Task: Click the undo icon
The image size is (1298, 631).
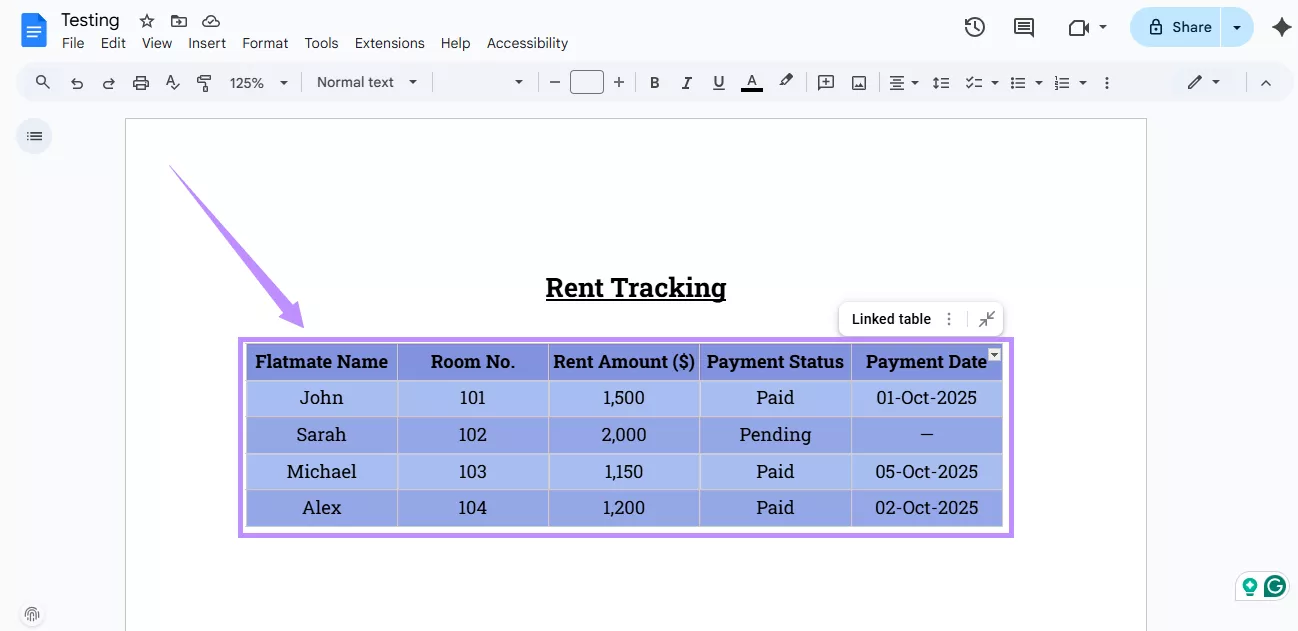Action: (x=76, y=82)
